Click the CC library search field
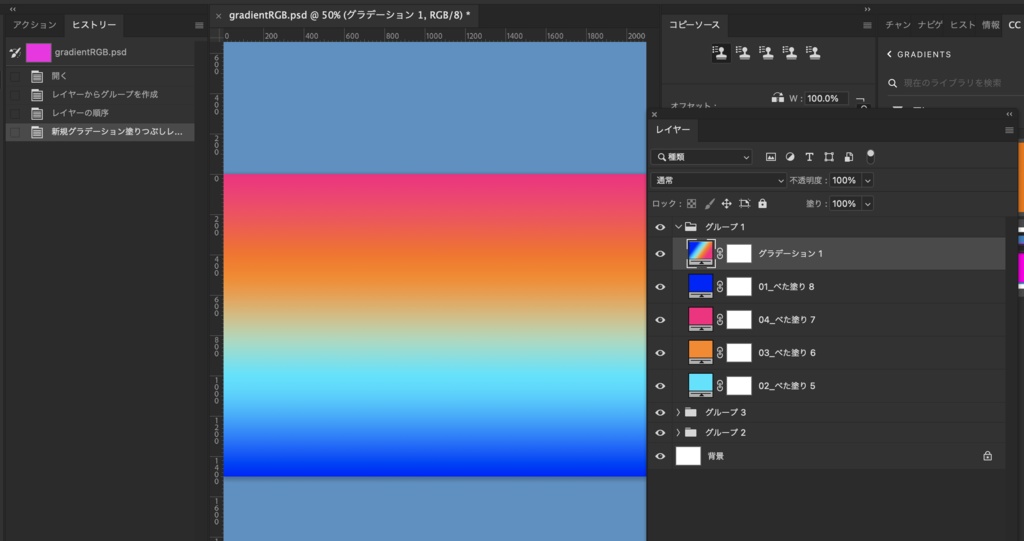The width and height of the screenshot is (1024, 541). tap(953, 83)
